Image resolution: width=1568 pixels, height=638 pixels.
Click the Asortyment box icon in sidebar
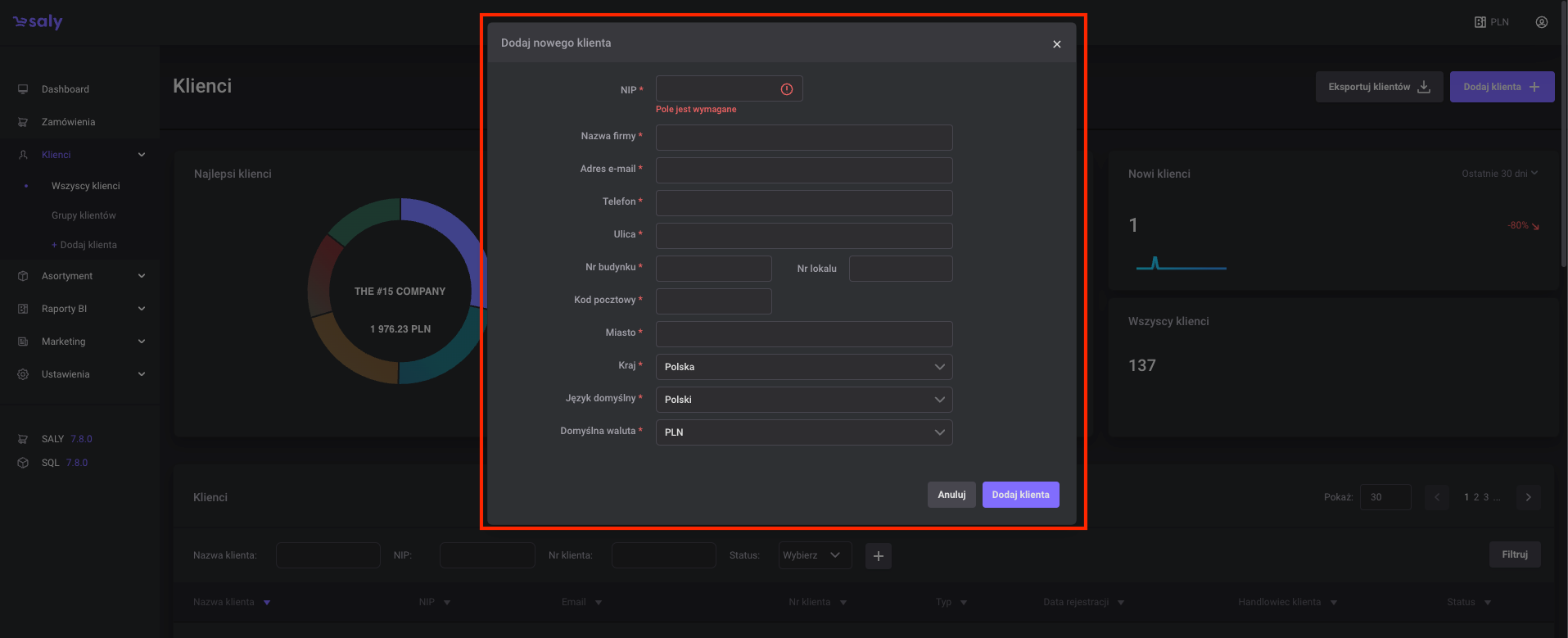[x=23, y=276]
